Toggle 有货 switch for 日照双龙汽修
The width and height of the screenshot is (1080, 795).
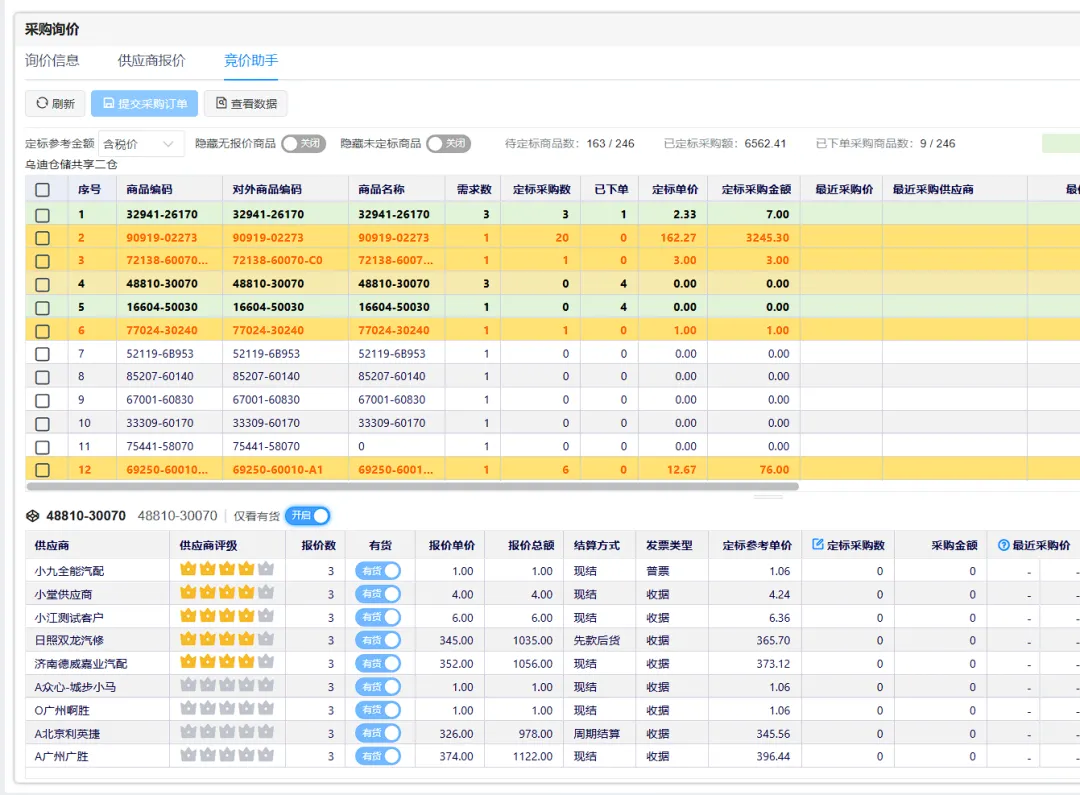pyautogui.click(x=378, y=640)
